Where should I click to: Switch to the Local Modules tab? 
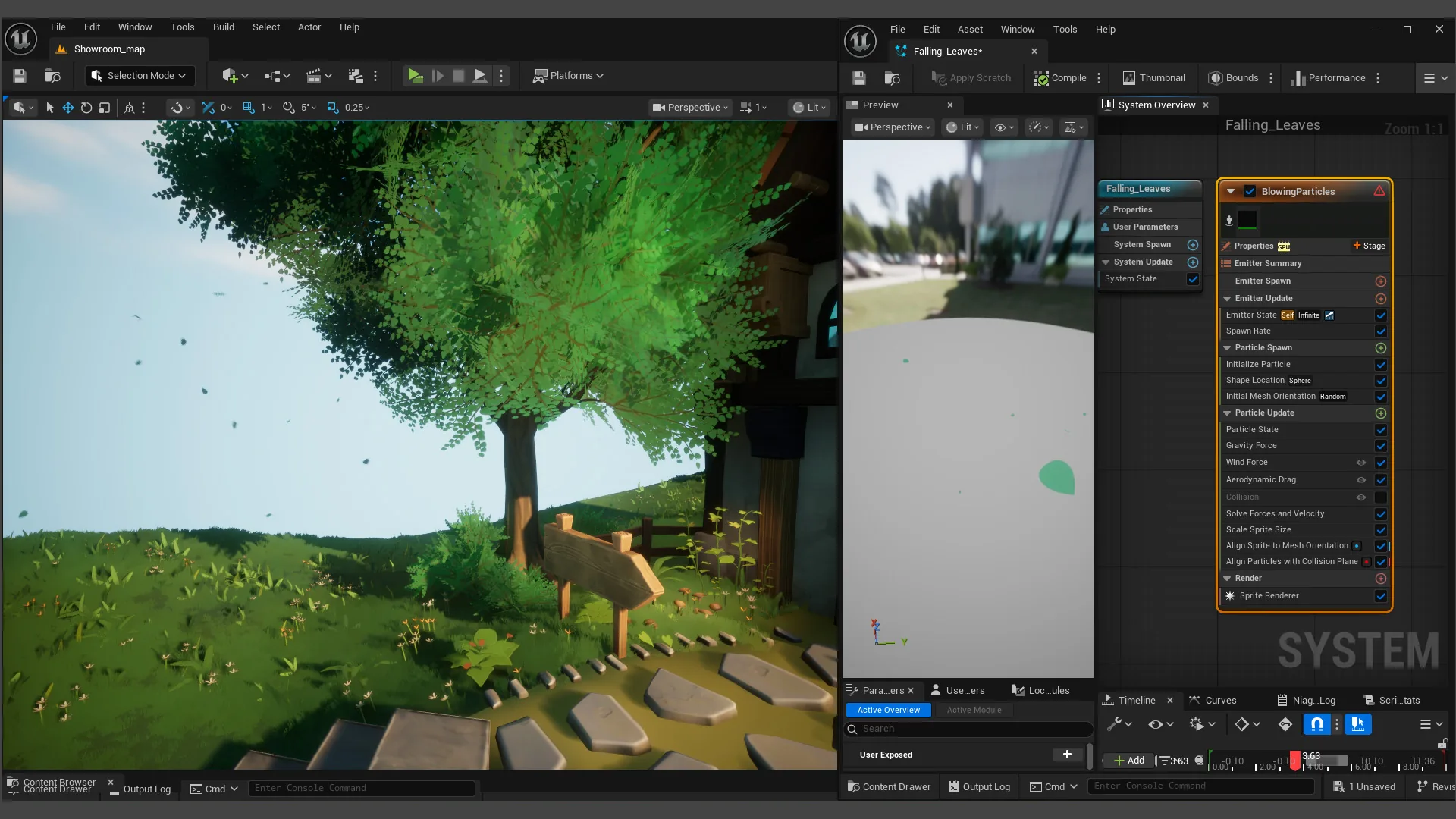1040,691
